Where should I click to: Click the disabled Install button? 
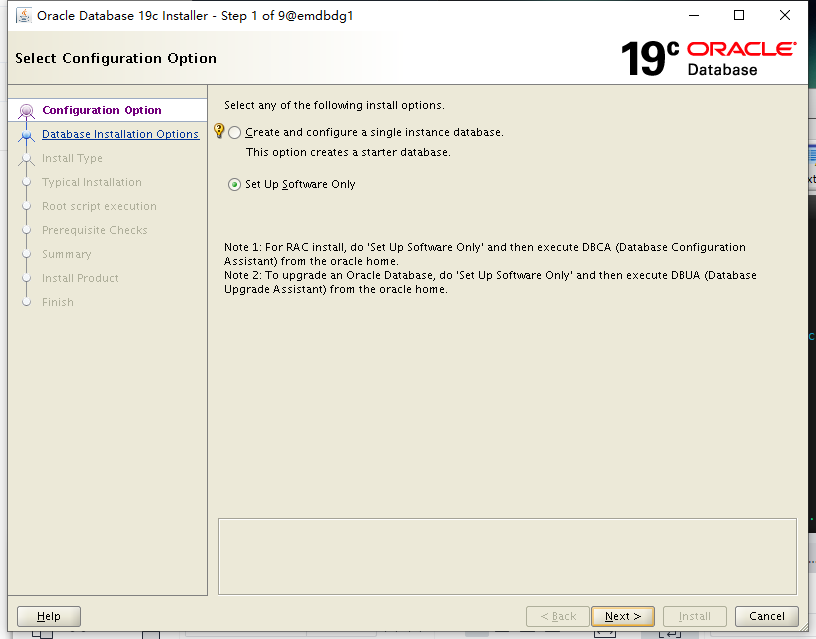[x=695, y=617]
